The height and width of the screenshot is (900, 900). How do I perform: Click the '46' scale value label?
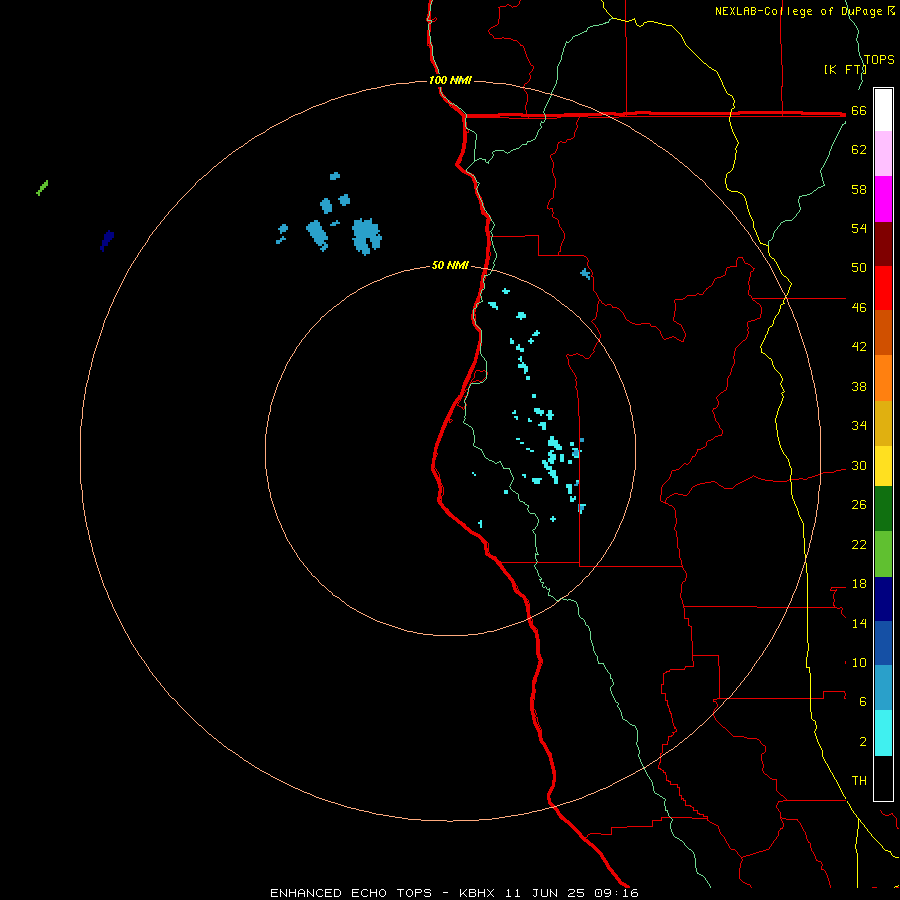[x=859, y=308]
